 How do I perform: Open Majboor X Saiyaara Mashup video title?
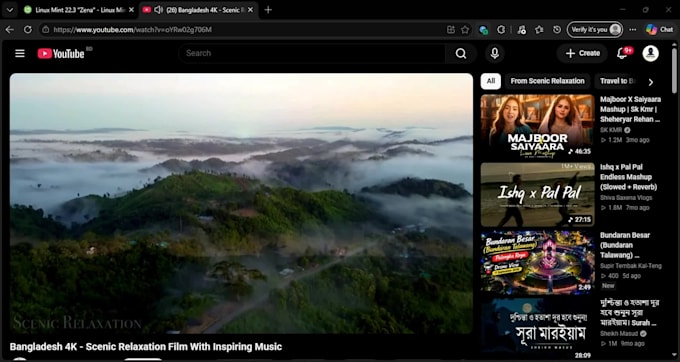click(x=630, y=109)
